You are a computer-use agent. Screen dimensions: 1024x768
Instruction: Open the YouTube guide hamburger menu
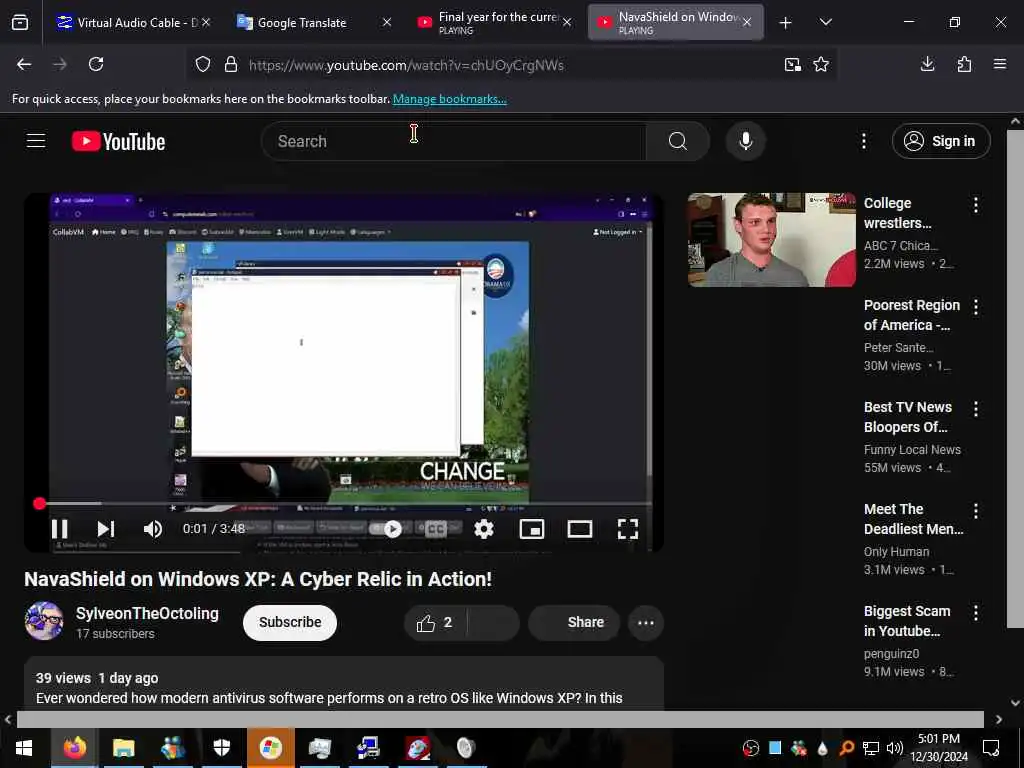tap(36, 140)
